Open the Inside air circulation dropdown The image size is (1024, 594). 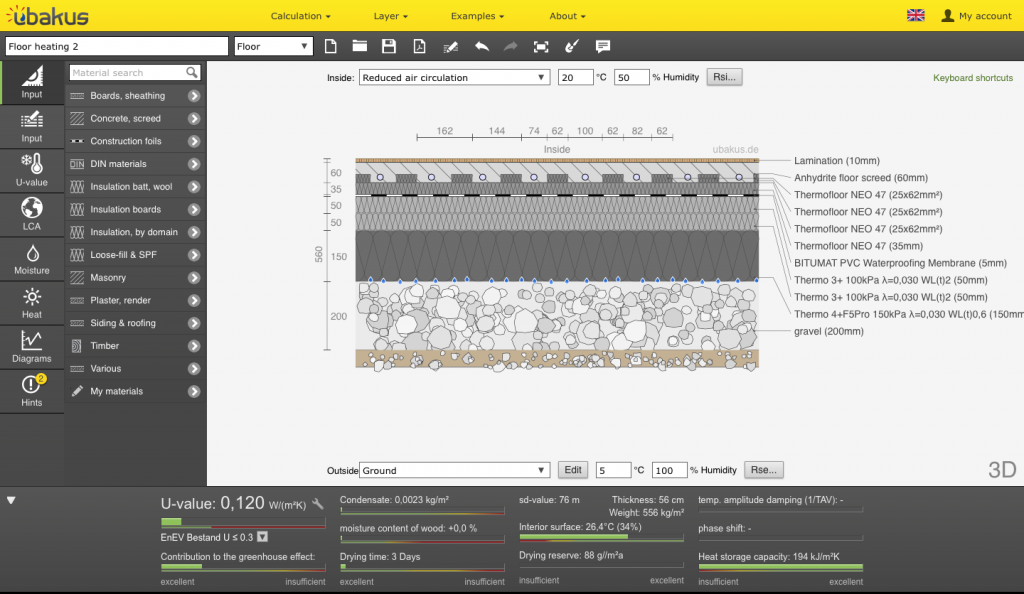point(454,77)
